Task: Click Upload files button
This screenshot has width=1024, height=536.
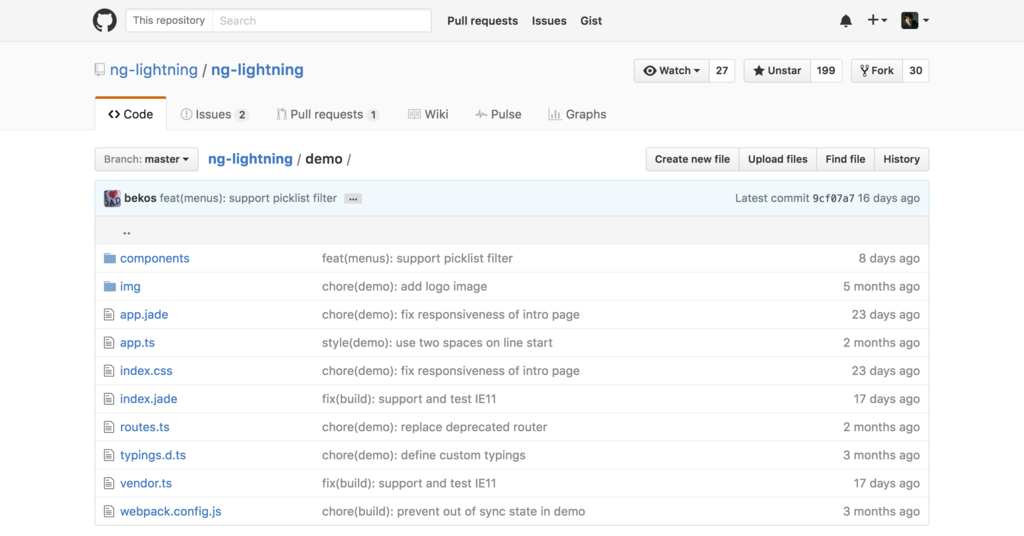Action: [x=778, y=159]
